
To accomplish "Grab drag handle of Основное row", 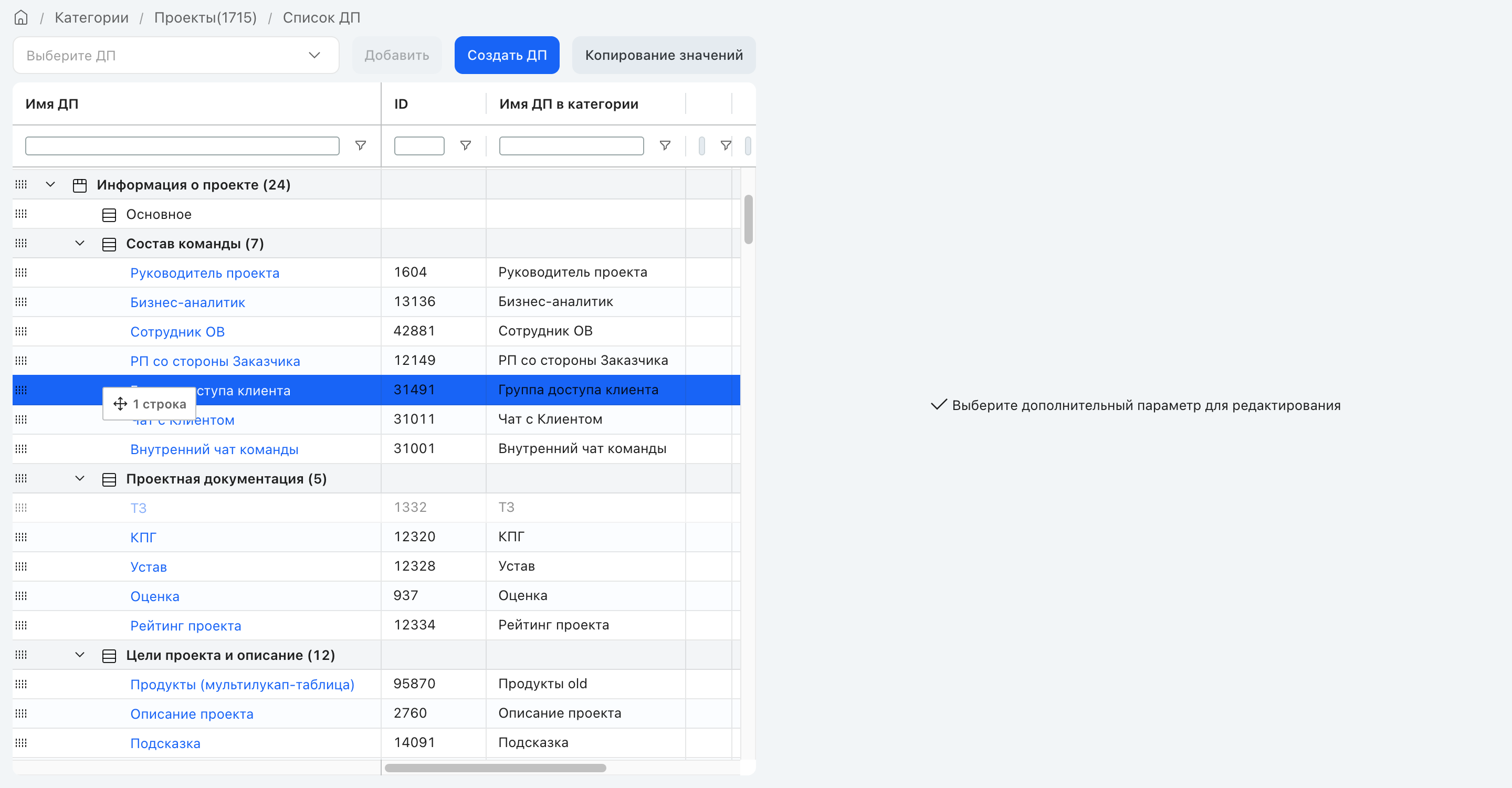I will [x=21, y=214].
